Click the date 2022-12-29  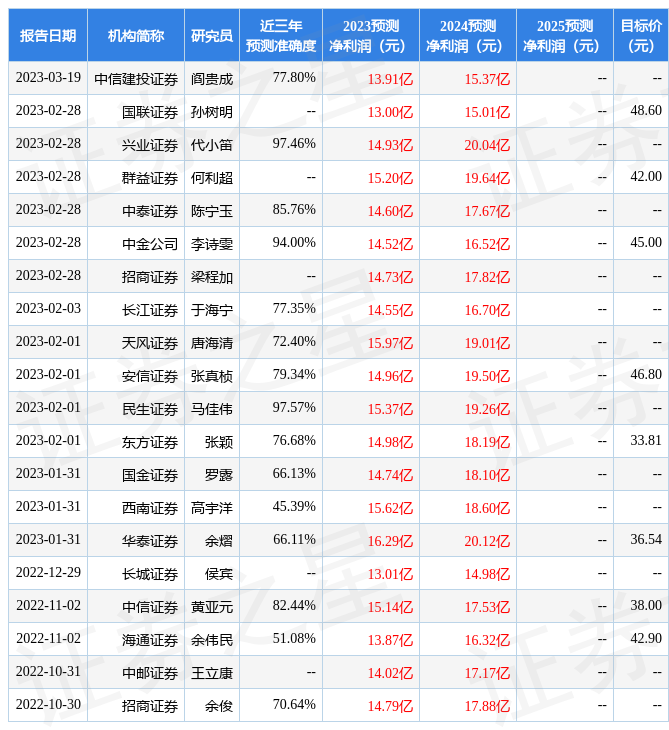(48, 572)
